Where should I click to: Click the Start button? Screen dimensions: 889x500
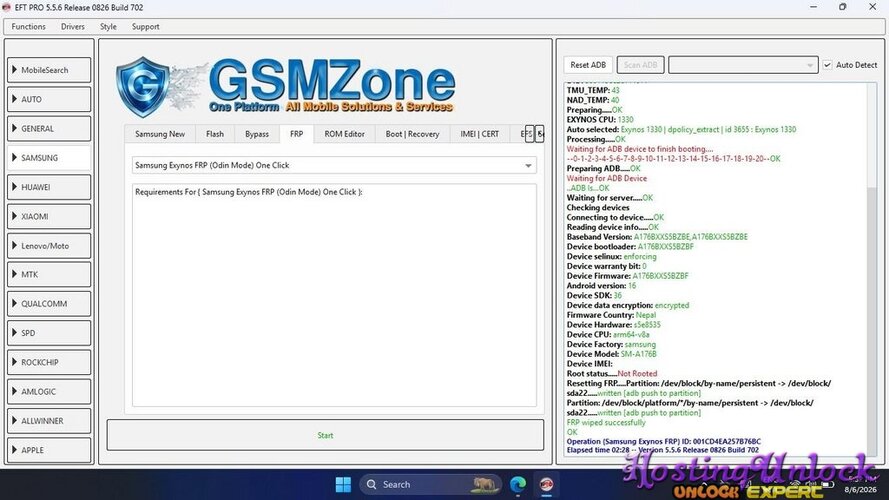325,435
